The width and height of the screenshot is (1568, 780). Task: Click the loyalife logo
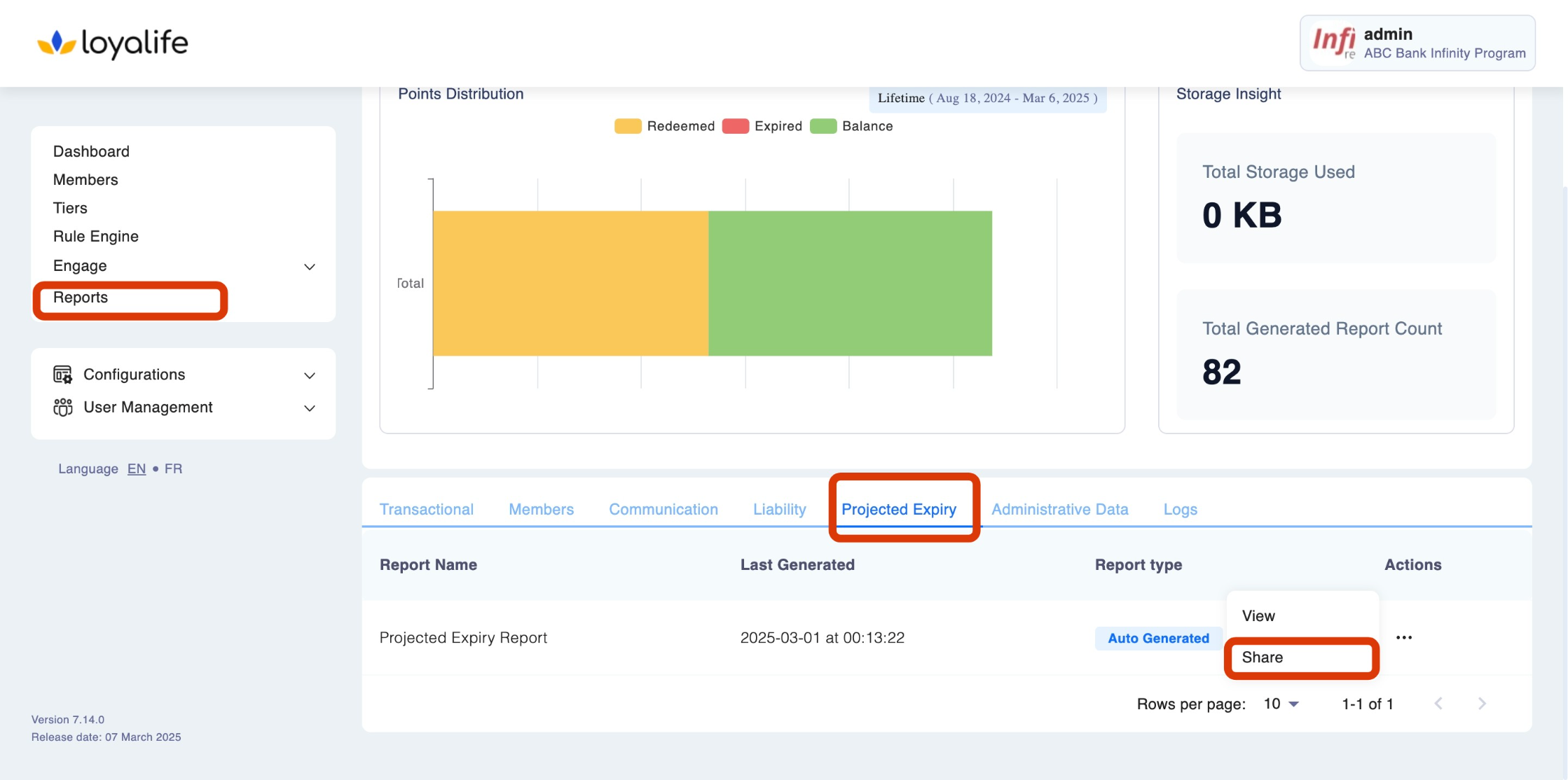click(113, 43)
